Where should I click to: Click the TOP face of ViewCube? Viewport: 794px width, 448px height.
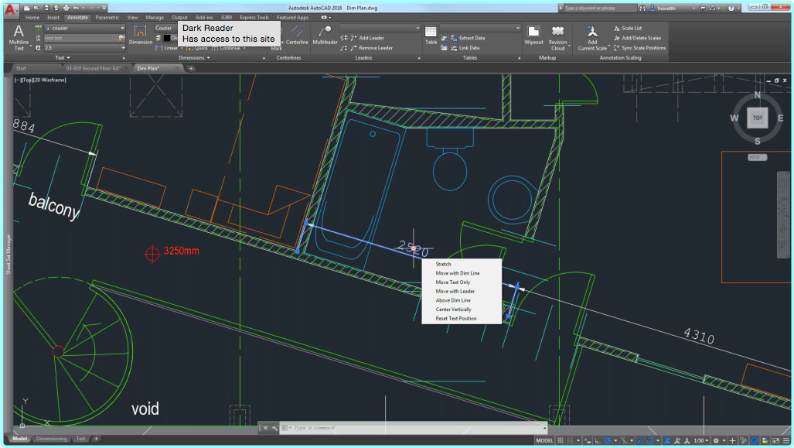point(757,117)
